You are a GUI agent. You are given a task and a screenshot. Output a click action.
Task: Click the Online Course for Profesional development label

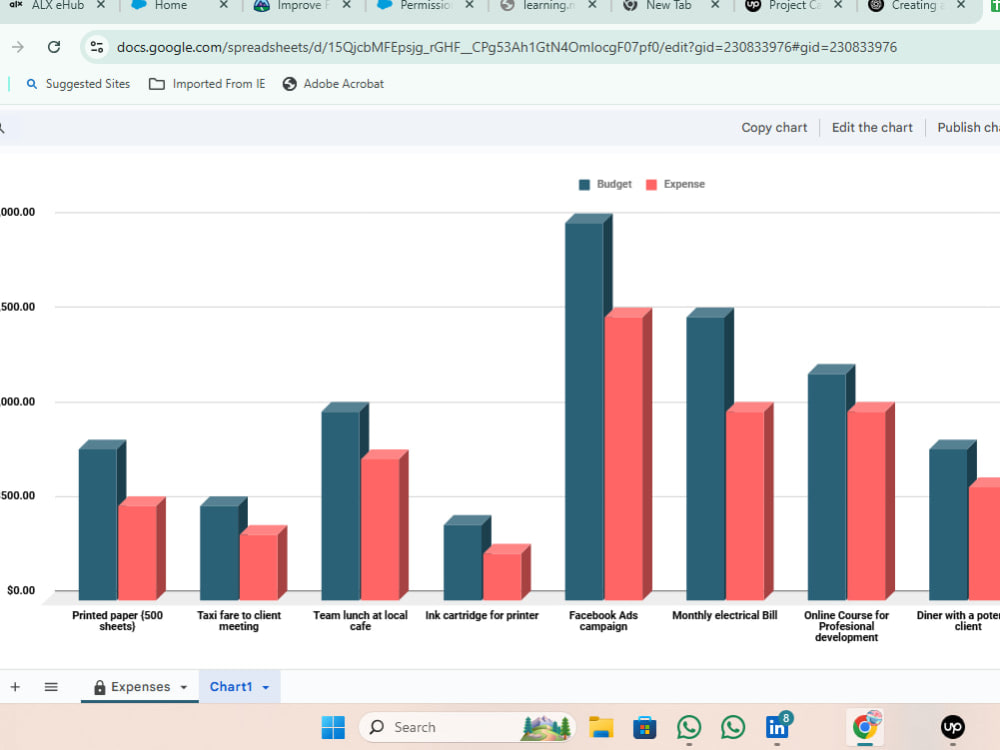[x=846, y=626]
